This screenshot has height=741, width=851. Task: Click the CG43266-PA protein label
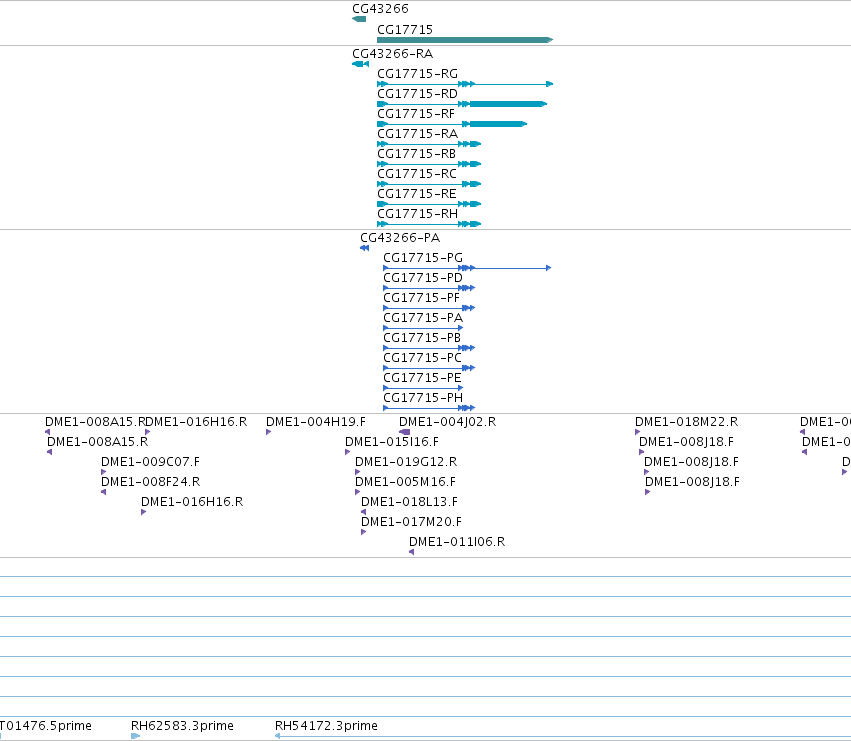400,238
